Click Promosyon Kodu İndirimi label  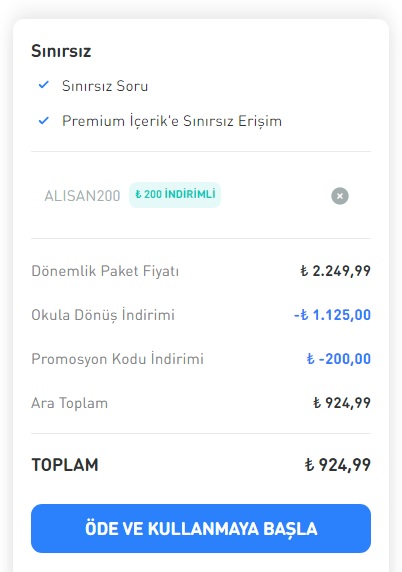click(x=117, y=359)
